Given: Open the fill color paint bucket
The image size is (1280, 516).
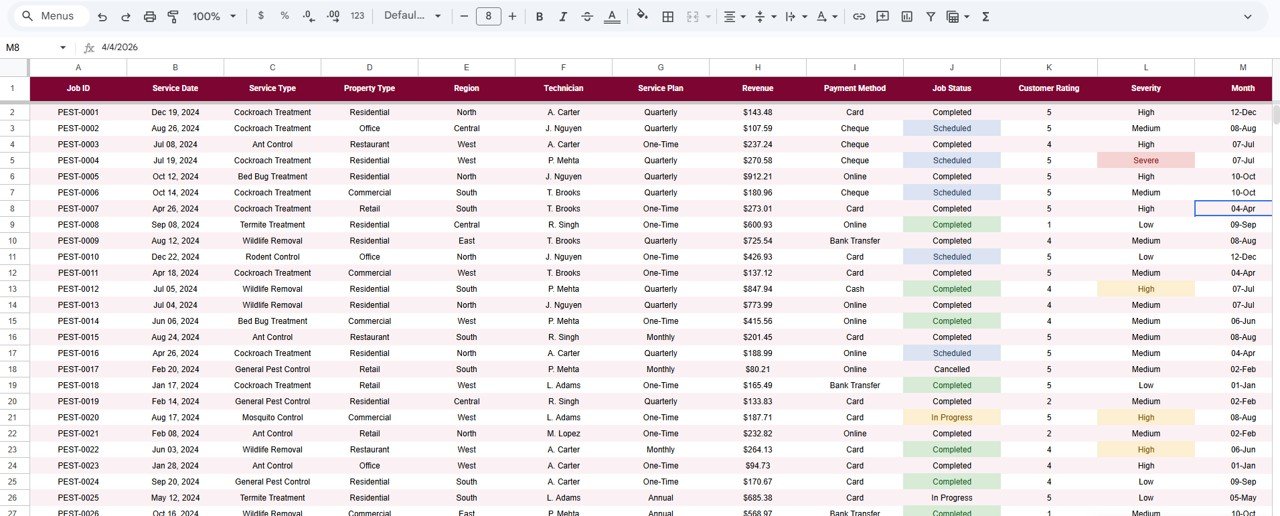Looking at the screenshot, I should pos(642,17).
